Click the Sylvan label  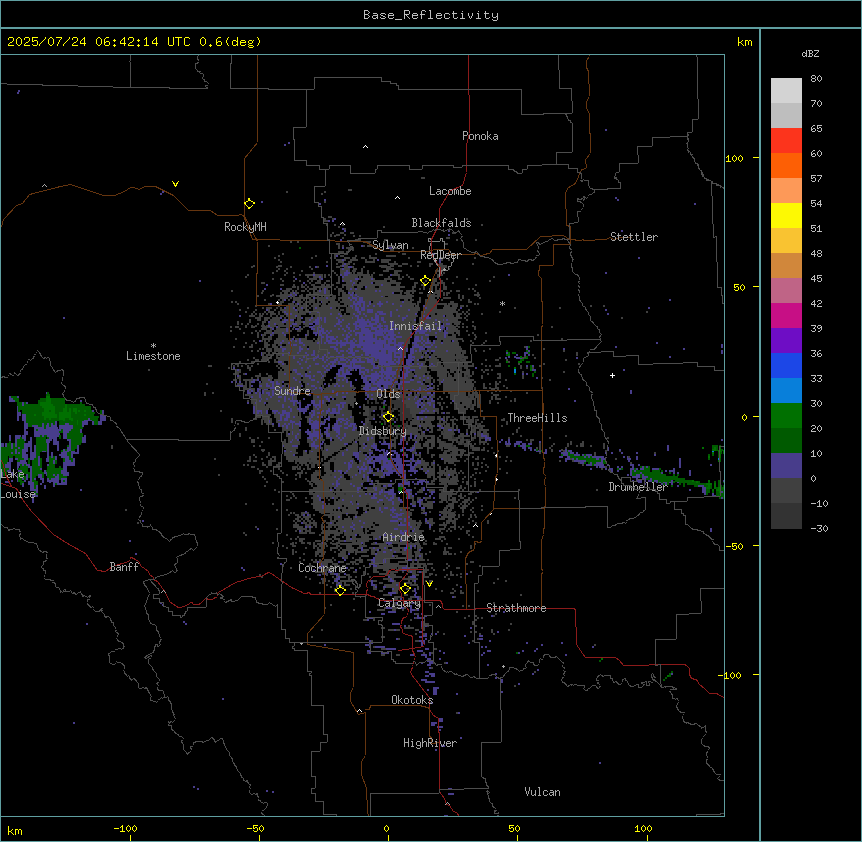(x=390, y=245)
